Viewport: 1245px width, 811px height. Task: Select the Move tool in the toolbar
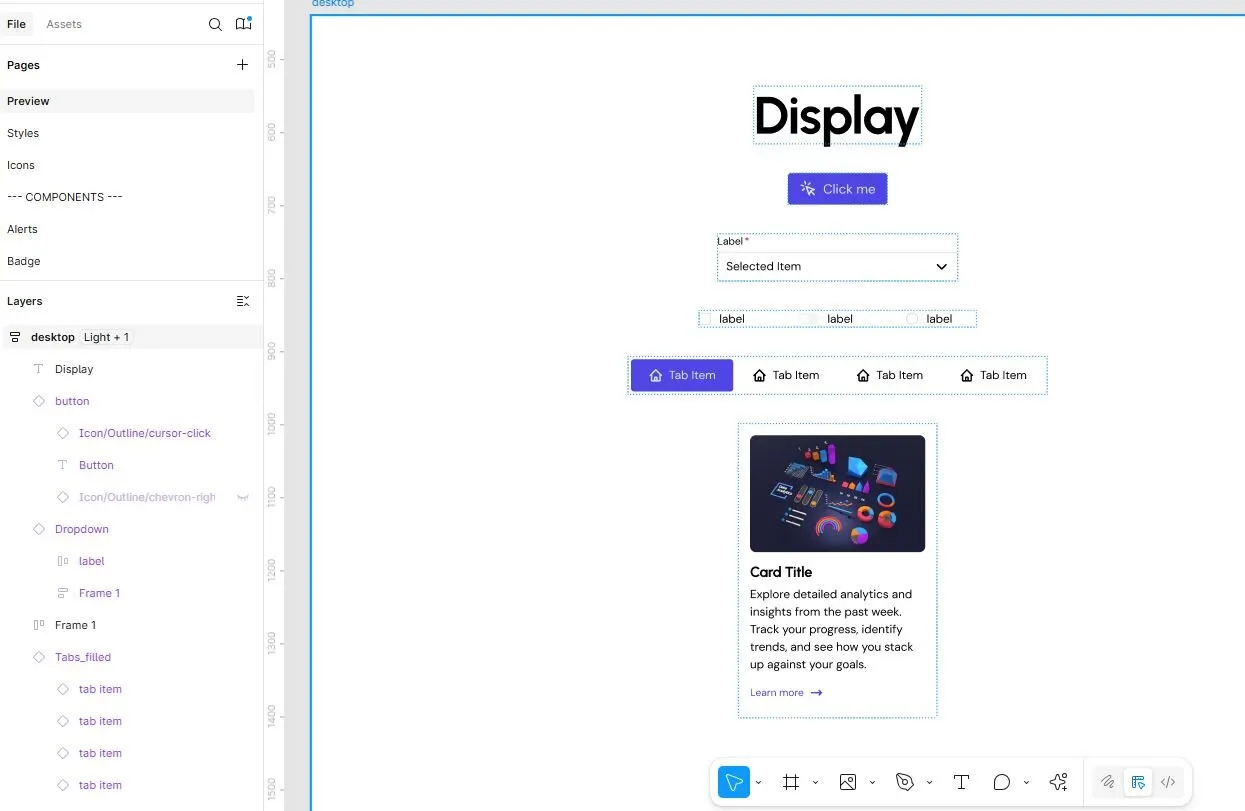pos(733,781)
